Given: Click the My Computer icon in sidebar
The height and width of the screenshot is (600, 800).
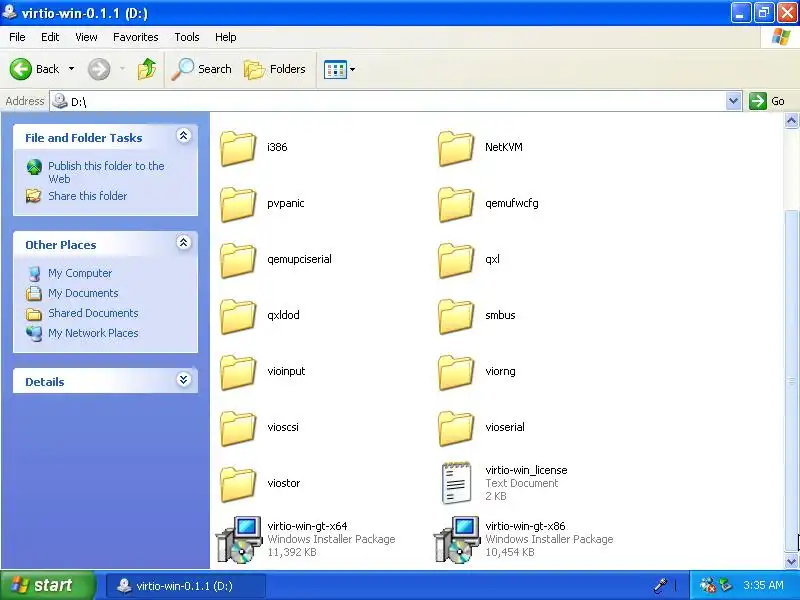Looking at the screenshot, I should pos(34,273).
